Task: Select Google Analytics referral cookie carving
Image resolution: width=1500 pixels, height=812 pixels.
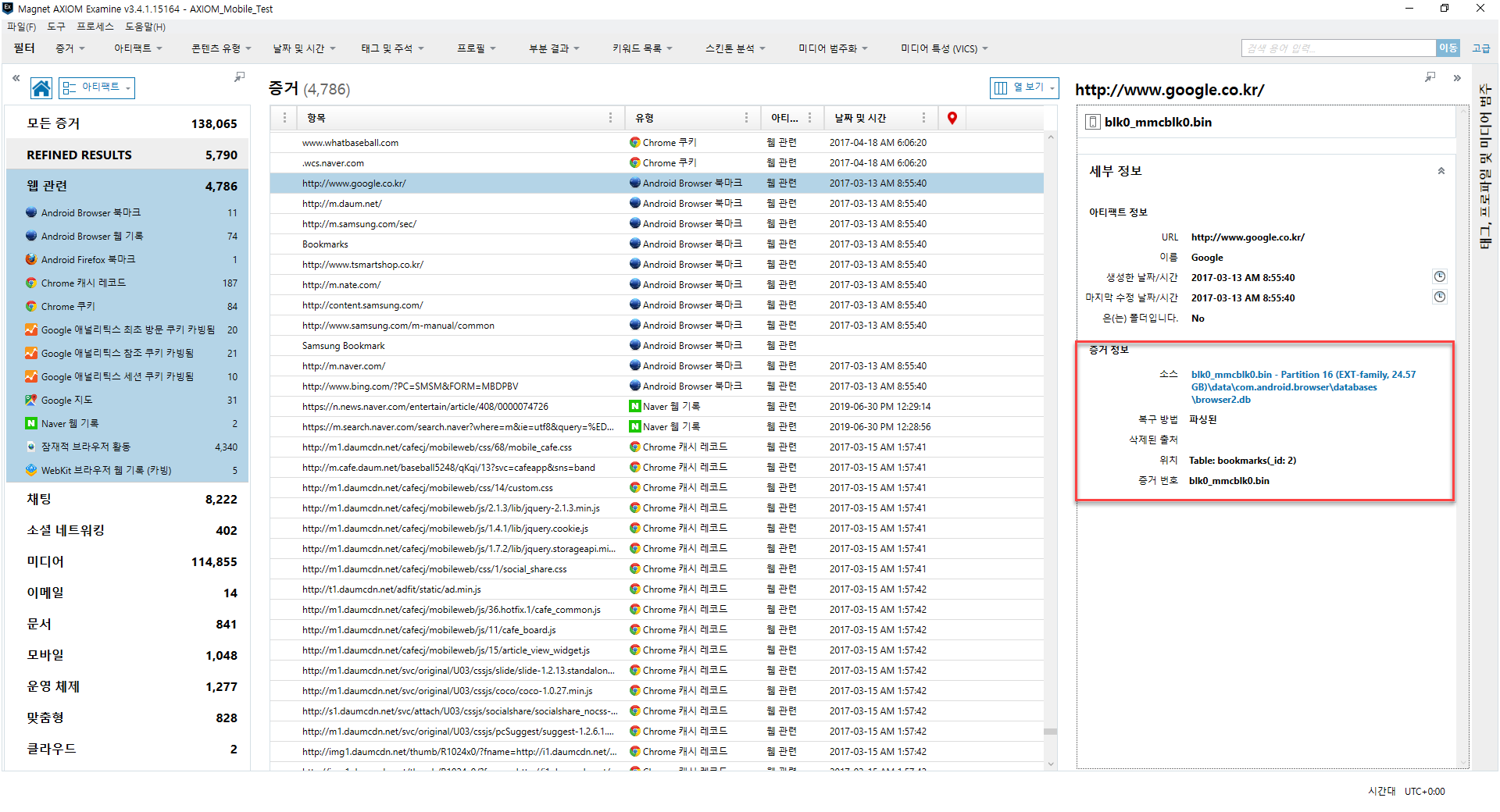Action: coord(127,353)
